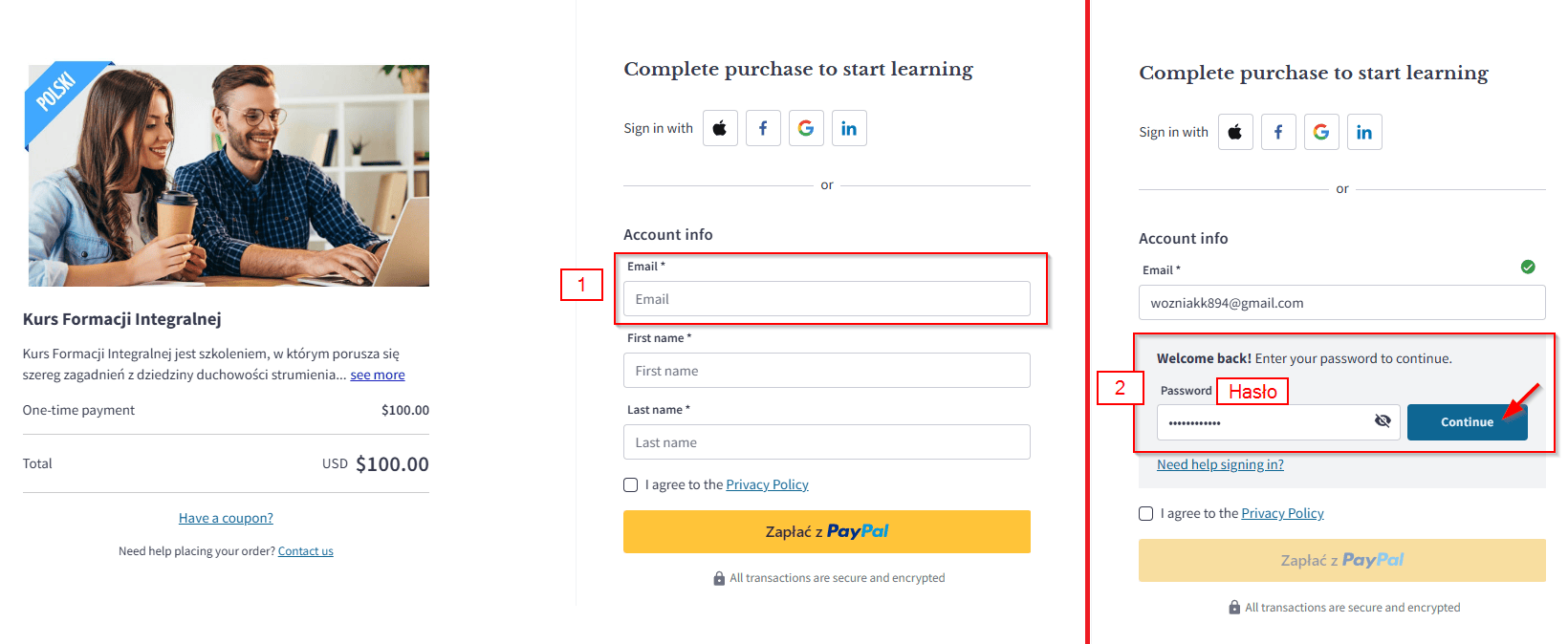Toggle password visibility eye icon
Screen dimensions: 1568x644
(1383, 421)
